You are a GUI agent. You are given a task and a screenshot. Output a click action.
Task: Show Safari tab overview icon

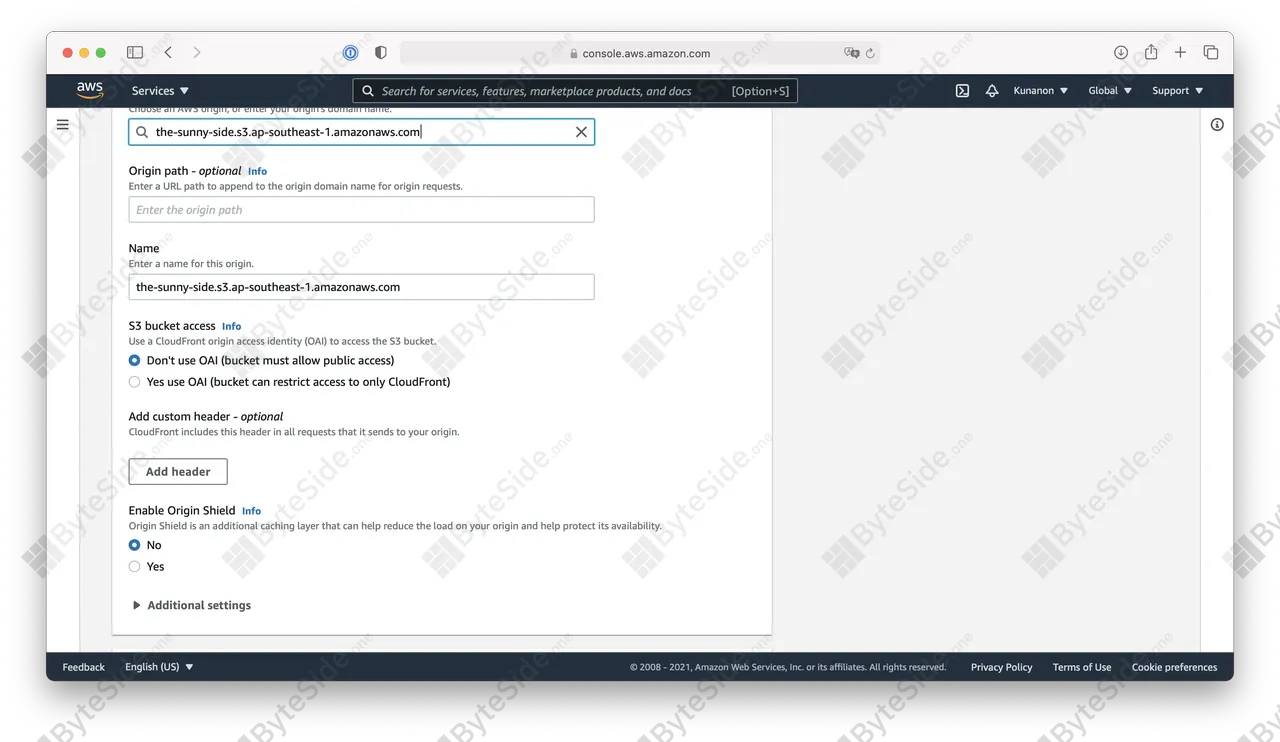pyautogui.click(x=1210, y=52)
